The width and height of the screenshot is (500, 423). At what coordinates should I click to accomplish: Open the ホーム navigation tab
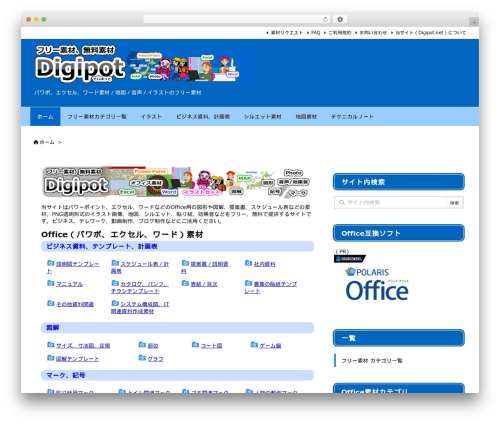point(45,117)
